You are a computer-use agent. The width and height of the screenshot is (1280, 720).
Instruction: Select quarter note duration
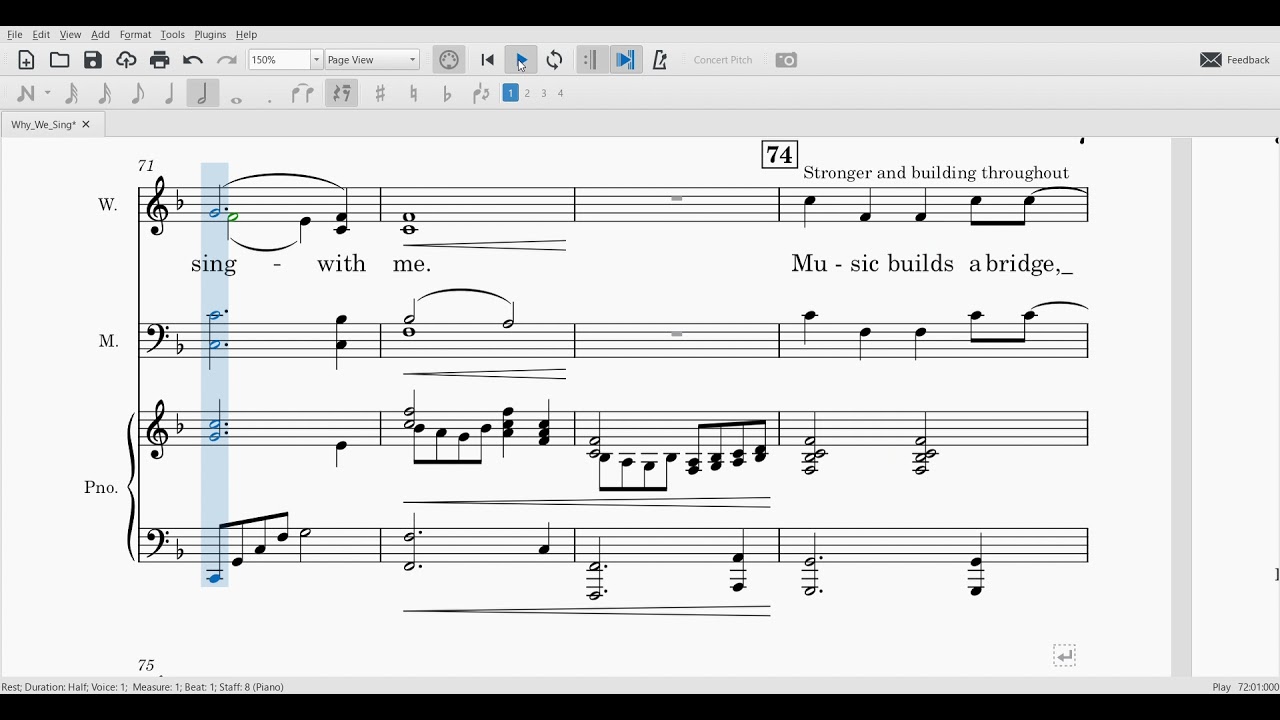170,94
